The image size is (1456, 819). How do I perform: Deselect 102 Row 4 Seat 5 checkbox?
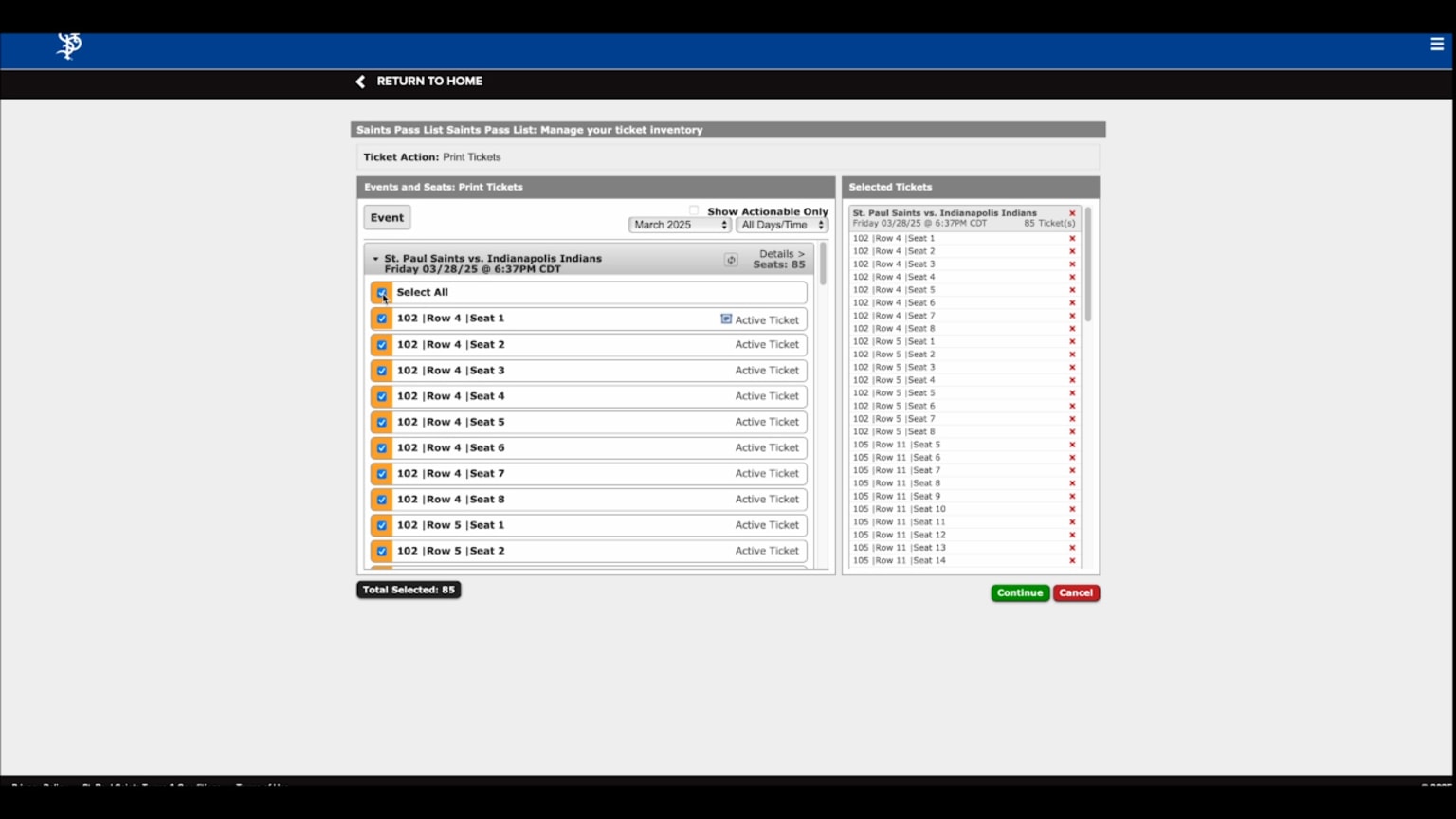click(382, 423)
